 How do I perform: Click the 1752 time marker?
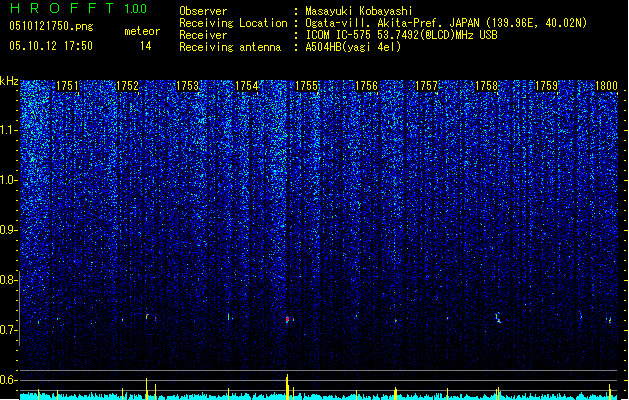pos(127,86)
